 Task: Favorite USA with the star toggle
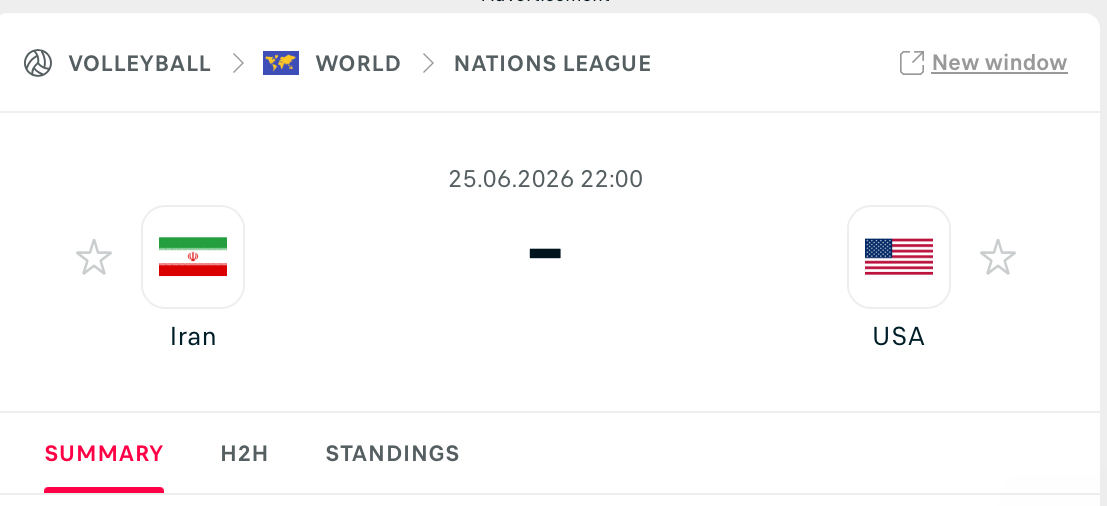coord(997,257)
